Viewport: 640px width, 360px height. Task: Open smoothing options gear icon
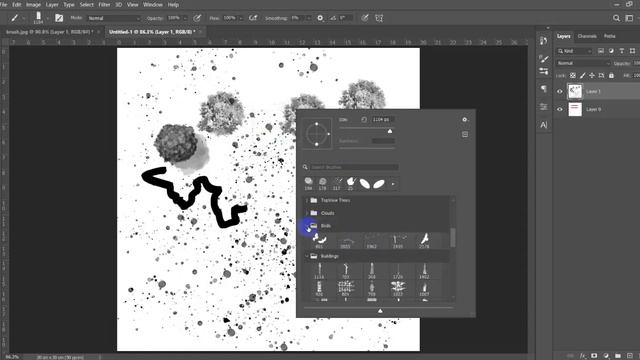(x=320, y=18)
